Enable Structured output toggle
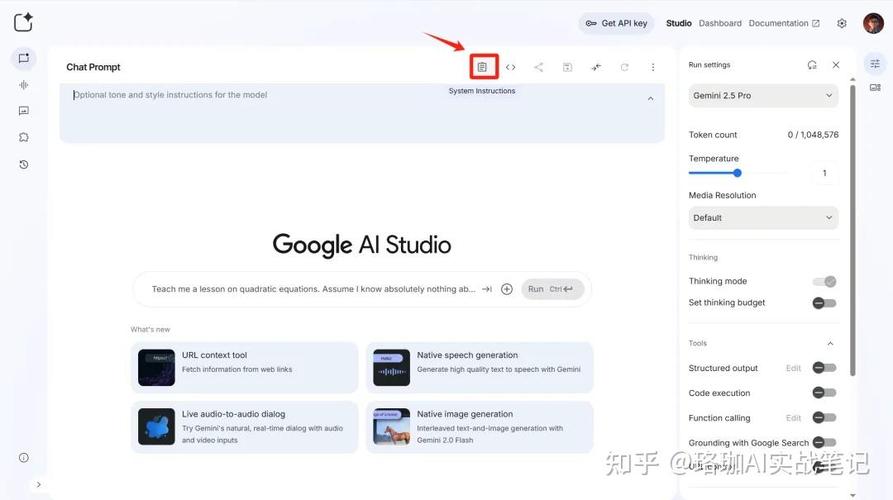893x500 pixels. [x=824, y=368]
